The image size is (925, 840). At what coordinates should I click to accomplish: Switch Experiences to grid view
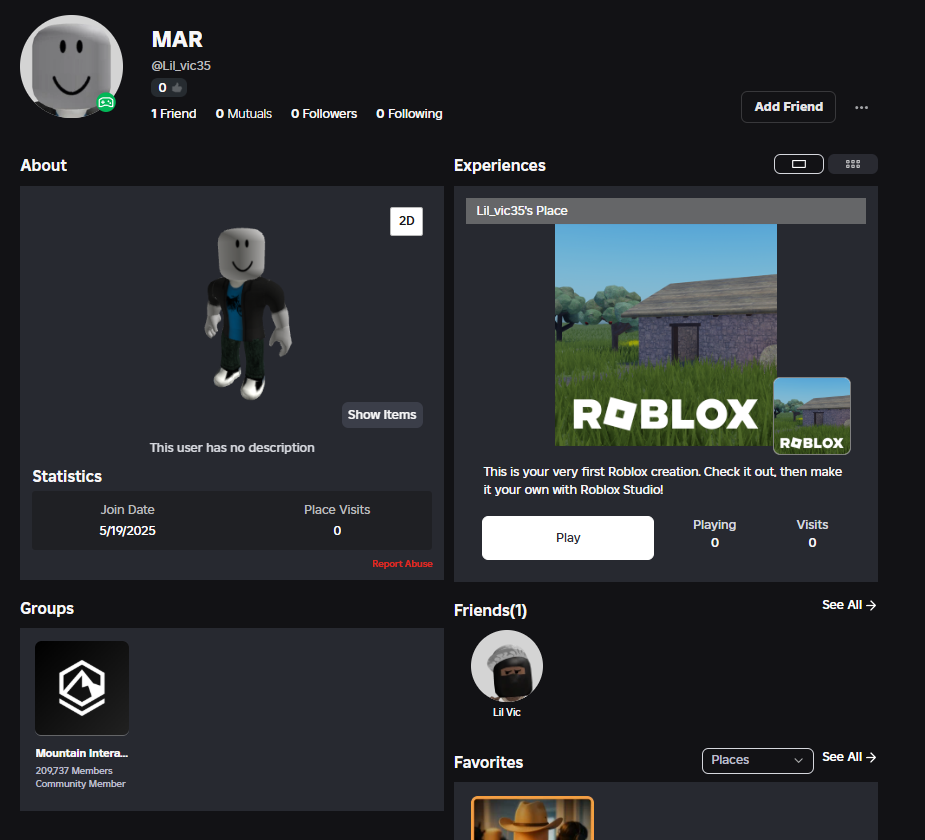tap(853, 164)
